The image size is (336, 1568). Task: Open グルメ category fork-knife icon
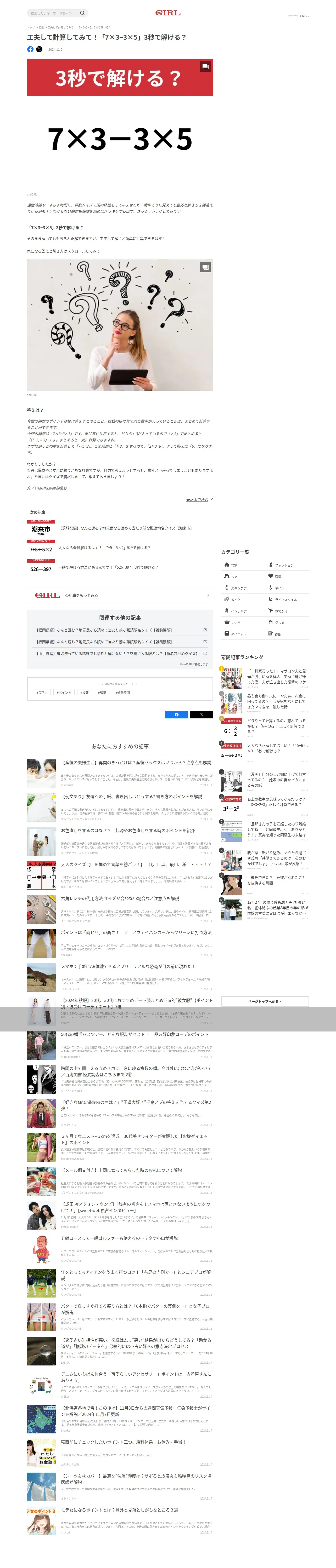point(271,622)
